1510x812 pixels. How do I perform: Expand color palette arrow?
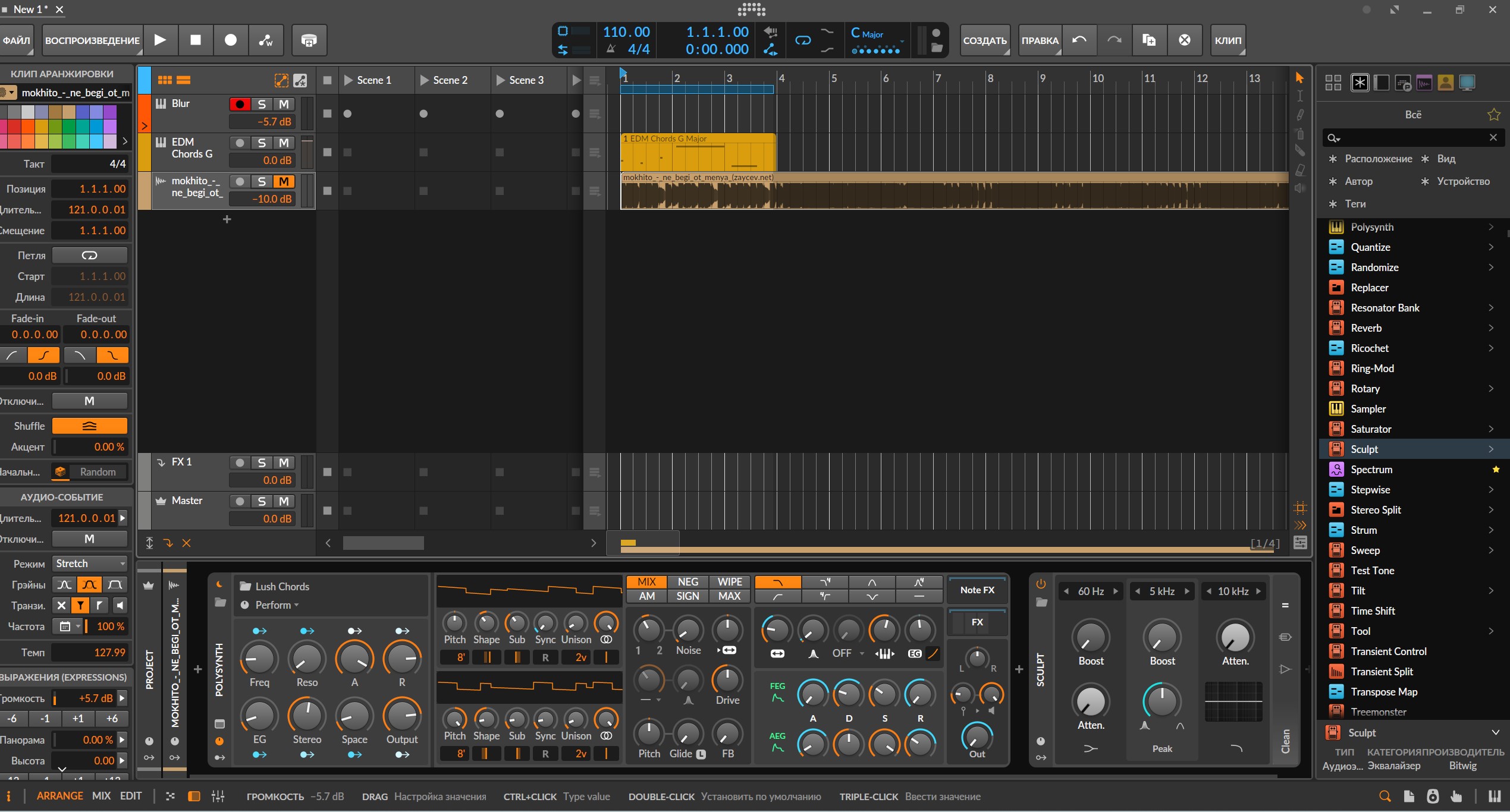click(x=124, y=141)
